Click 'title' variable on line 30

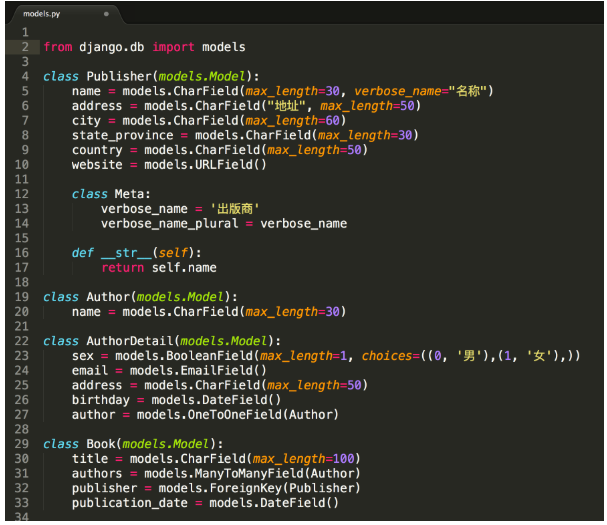point(90,459)
